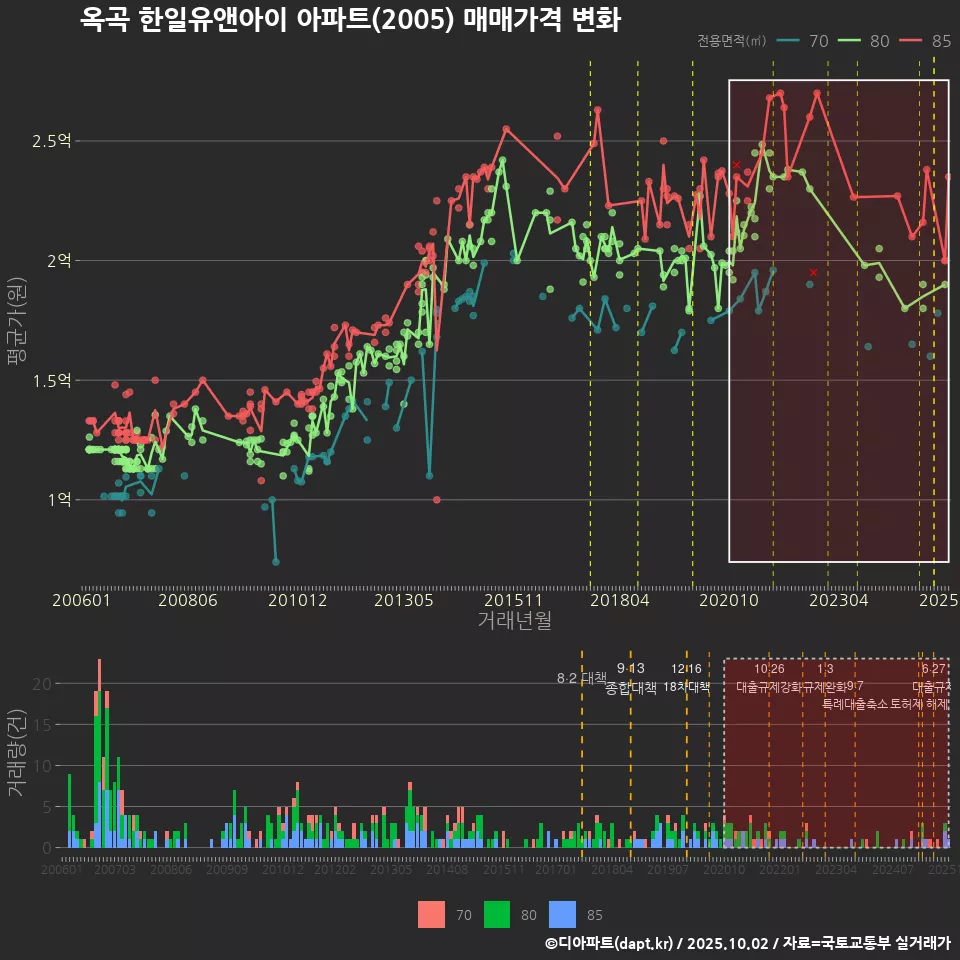Click the 9·13 종합대책 policy marker label

[631, 678]
